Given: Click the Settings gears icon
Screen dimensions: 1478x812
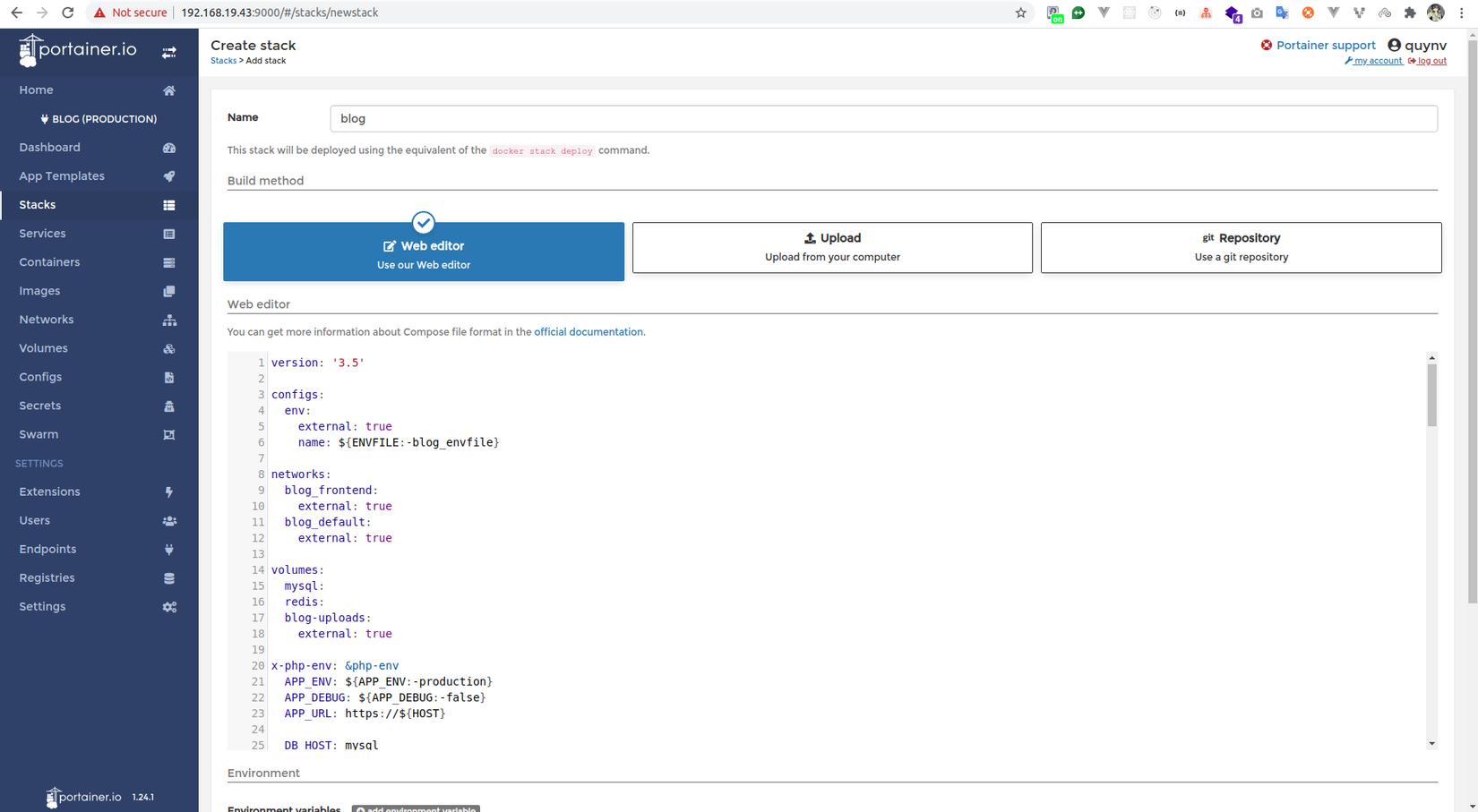Looking at the screenshot, I should (168, 607).
